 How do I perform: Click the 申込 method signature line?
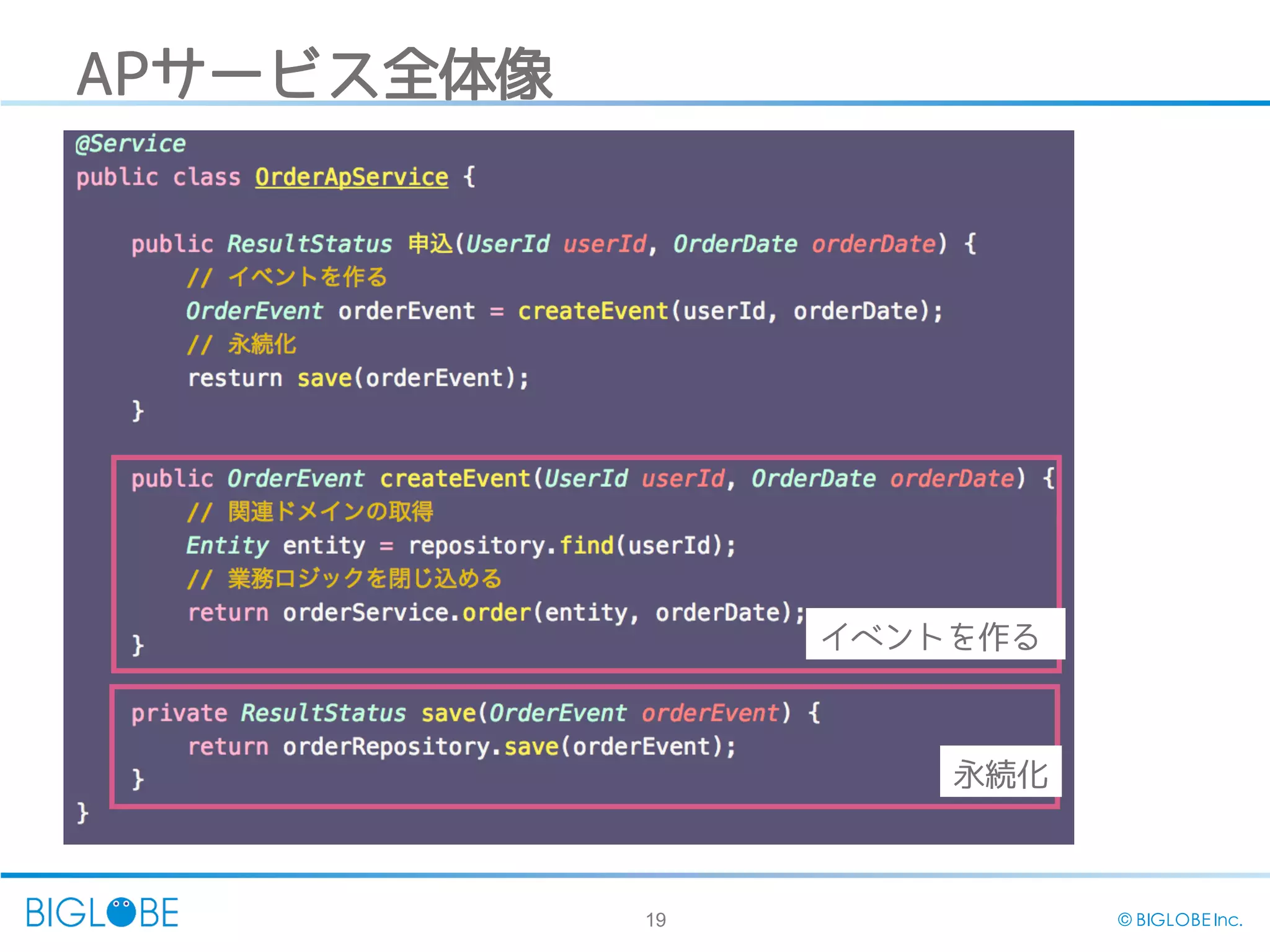coord(554,244)
